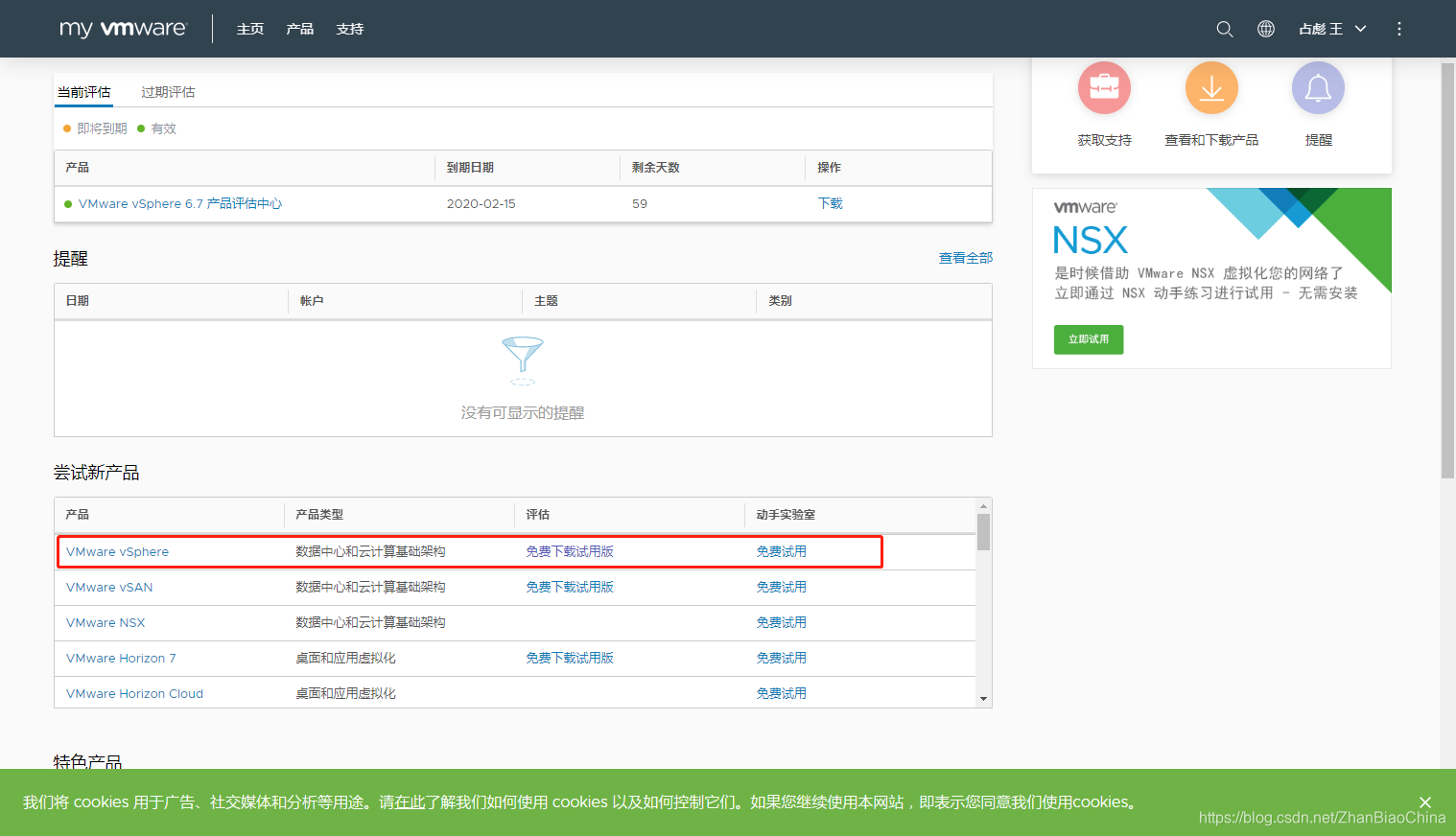Click the orange download products icon
Screen dimensions: 1456x836
[1211, 88]
